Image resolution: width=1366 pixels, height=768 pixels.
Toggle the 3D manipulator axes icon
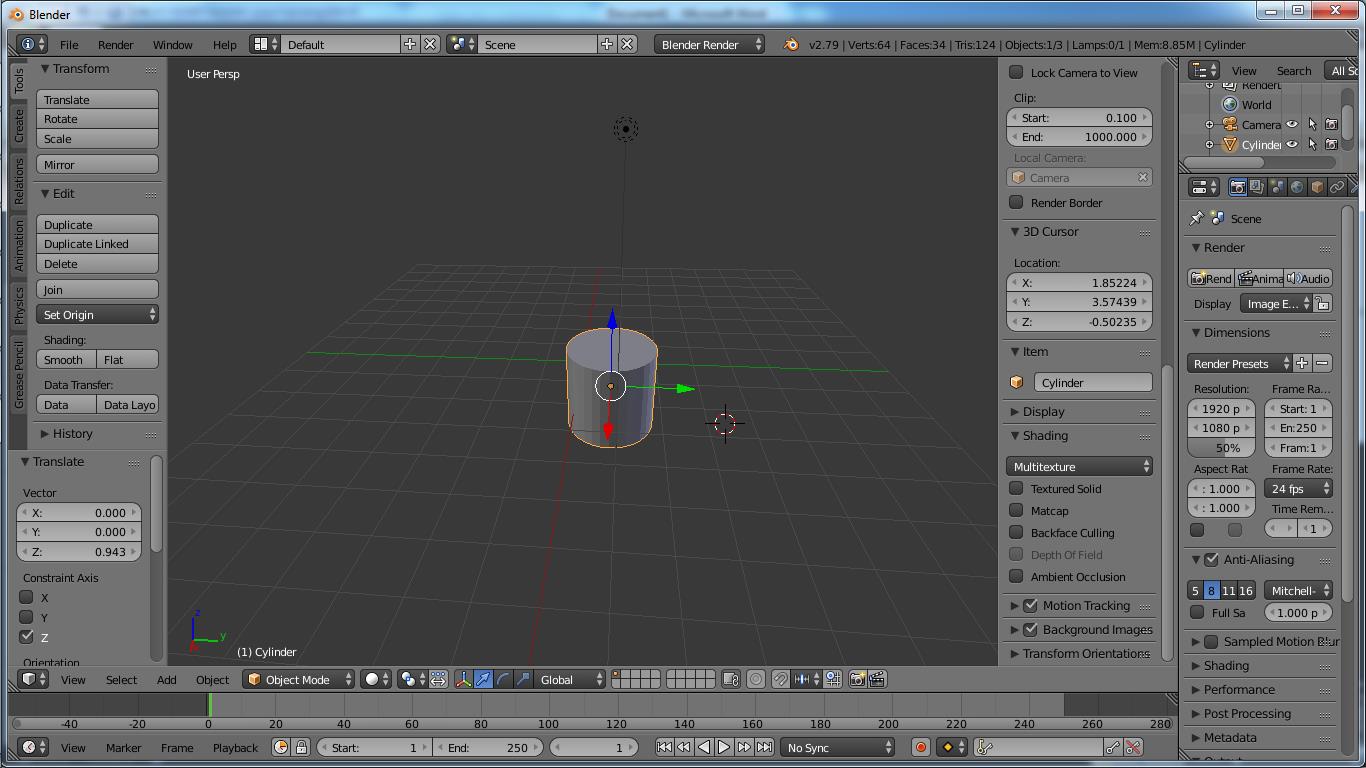click(463, 679)
